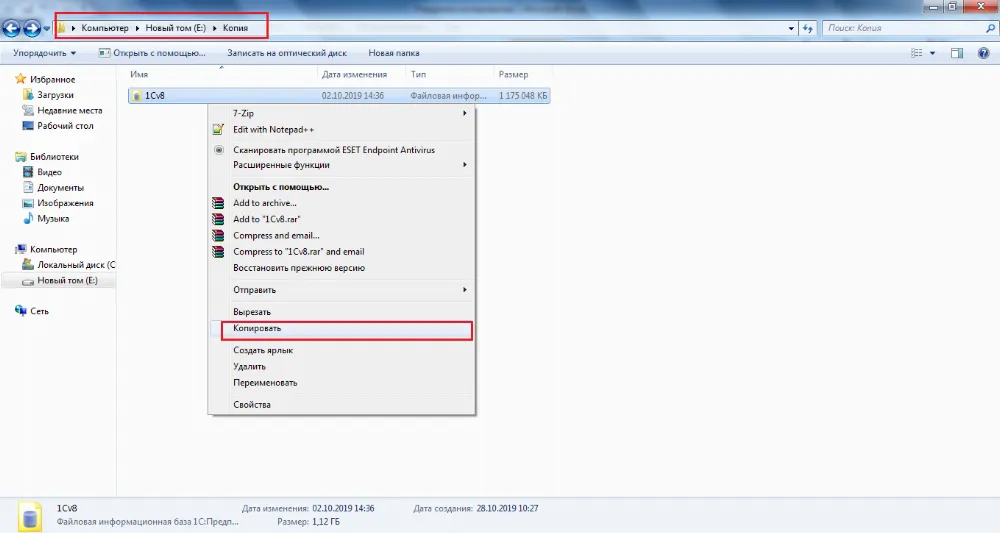Open the recent locations dropdown beside Forward
The width and height of the screenshot is (1000, 533).
47,29
